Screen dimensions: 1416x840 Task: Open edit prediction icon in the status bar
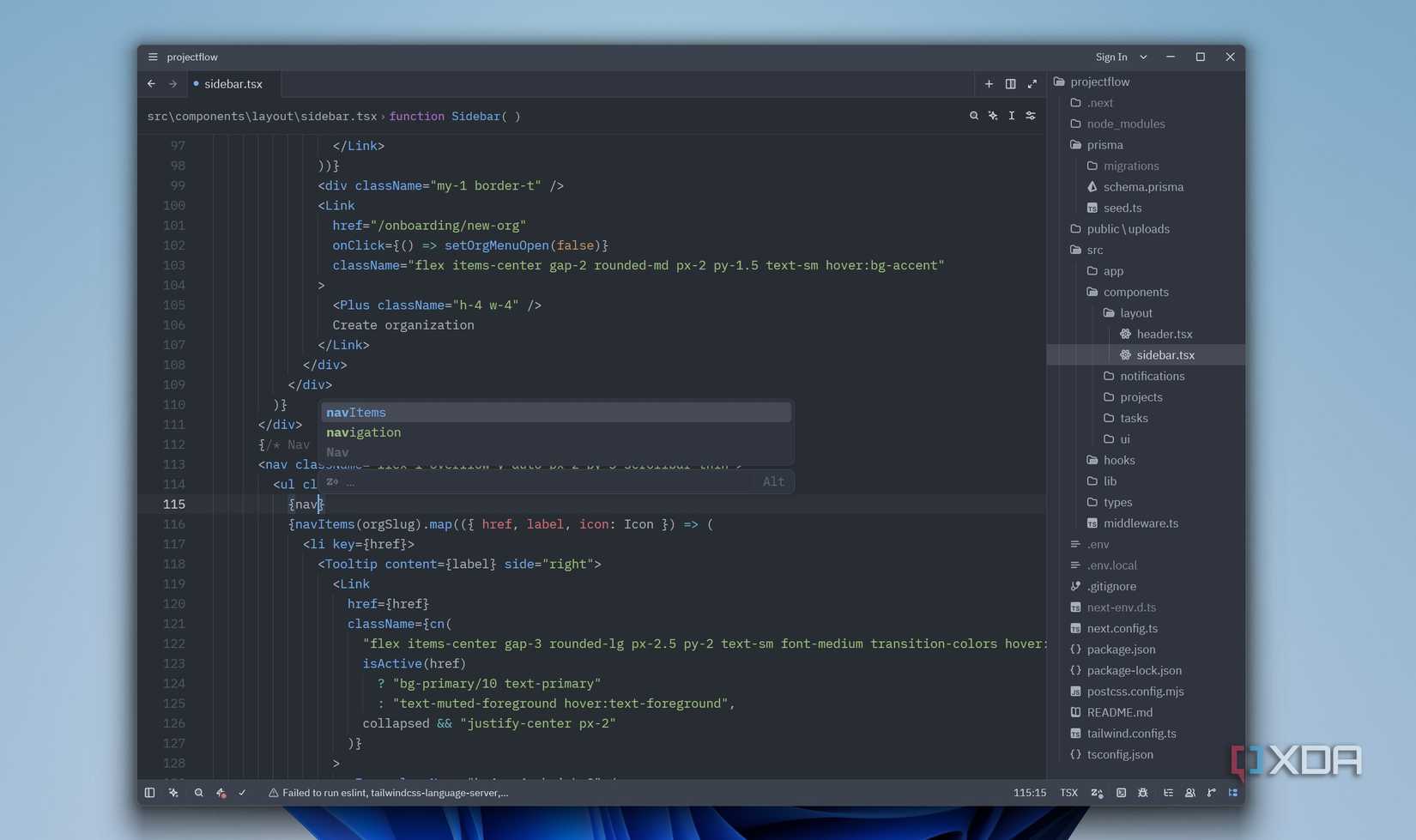(1097, 793)
